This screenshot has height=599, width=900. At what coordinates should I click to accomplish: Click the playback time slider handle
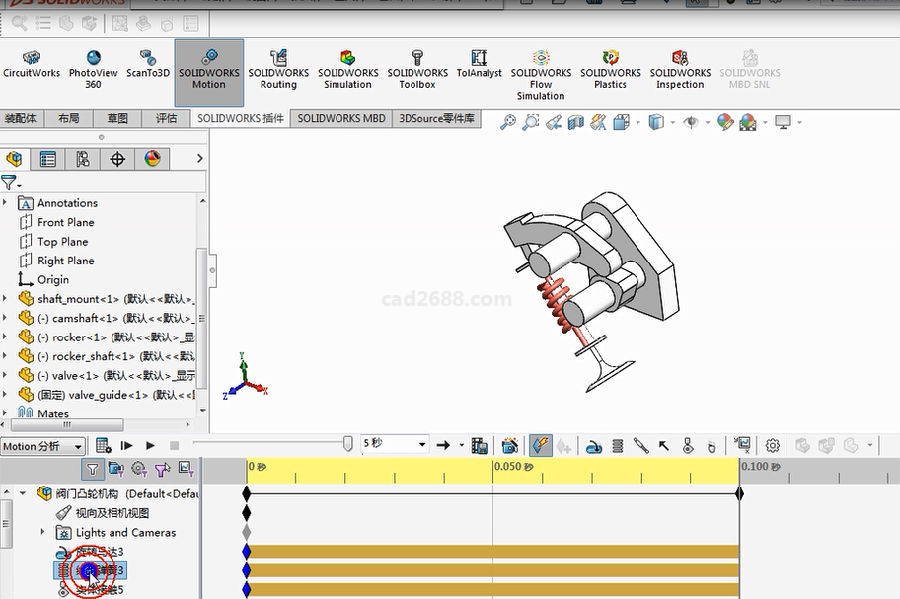click(x=347, y=444)
